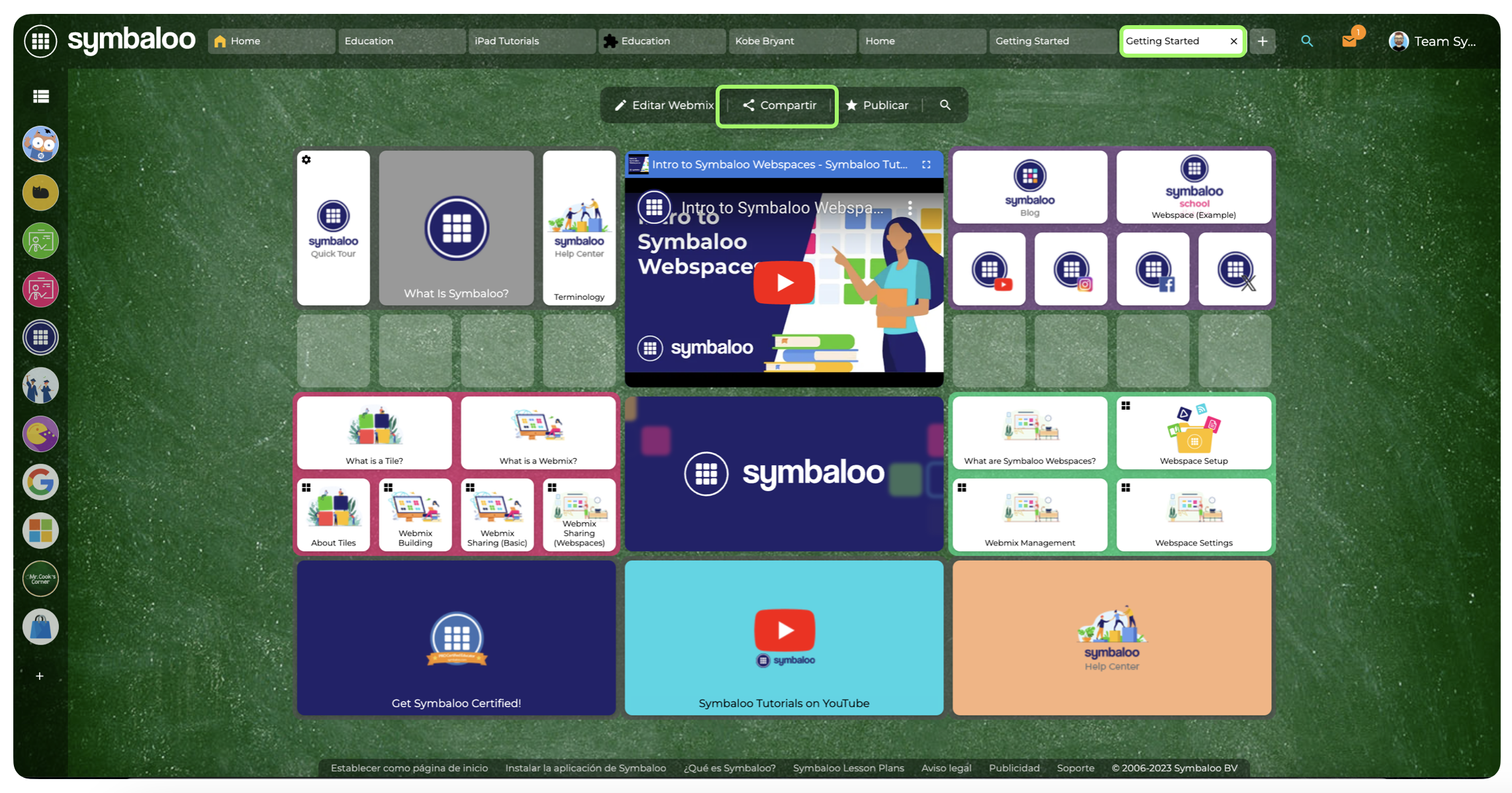The height and width of the screenshot is (793, 1512).
Task: Click the Publicidad footer link
Action: (x=1014, y=768)
